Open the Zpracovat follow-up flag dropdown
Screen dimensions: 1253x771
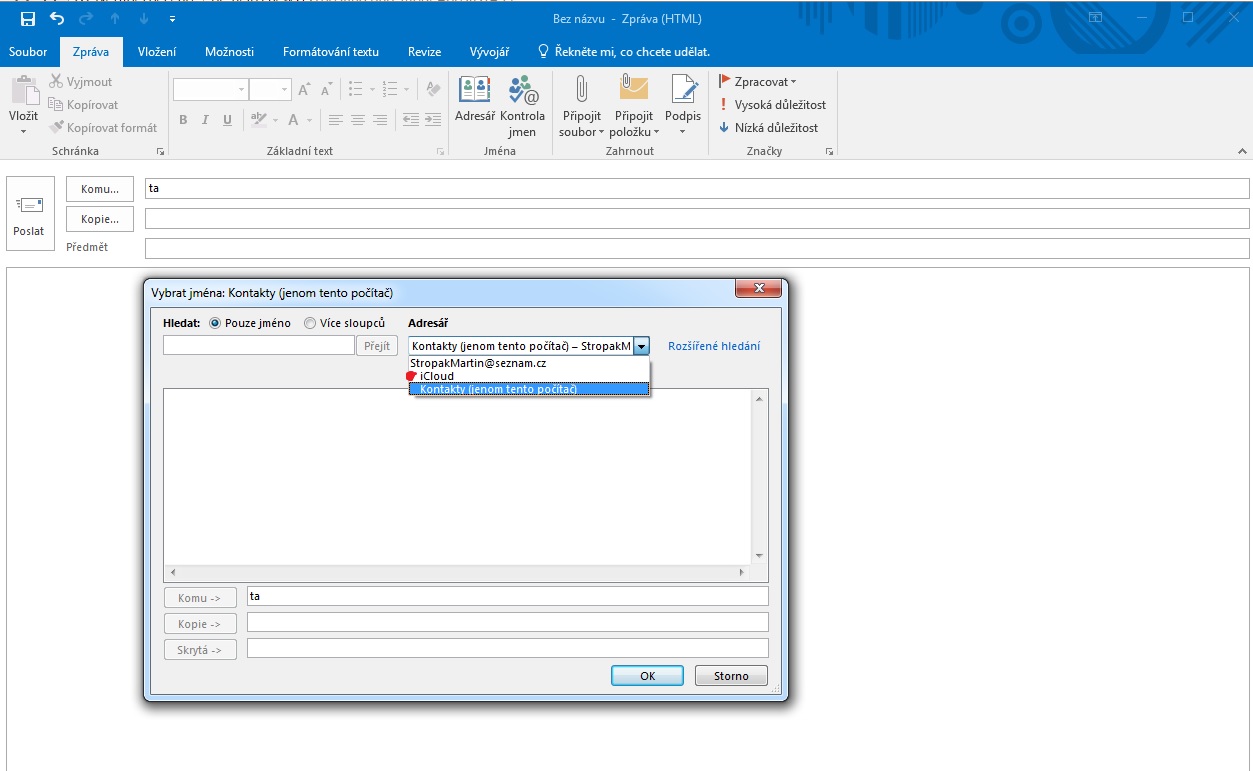coord(758,82)
